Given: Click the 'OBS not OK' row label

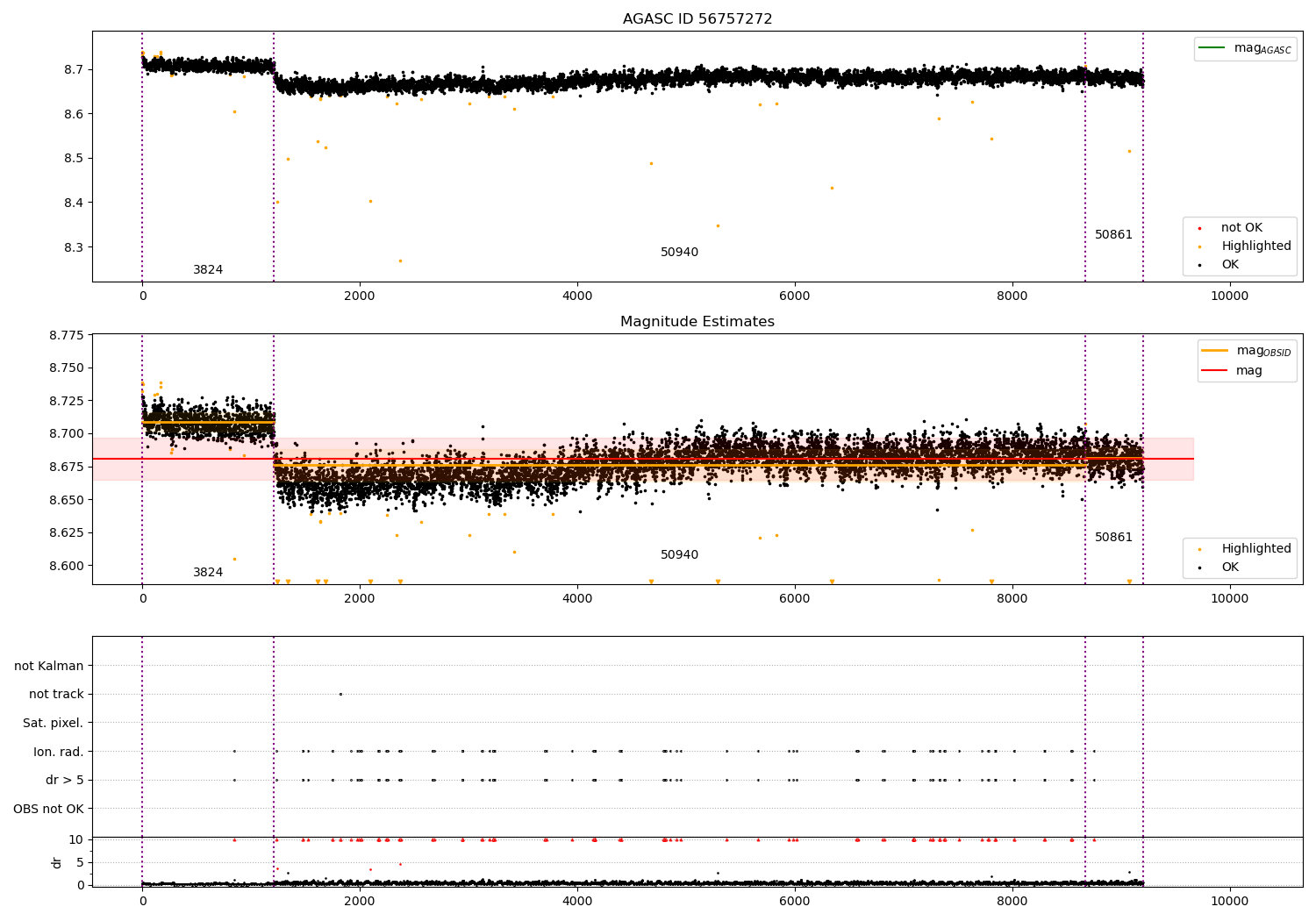Looking at the screenshot, I should pyautogui.click(x=49, y=809).
